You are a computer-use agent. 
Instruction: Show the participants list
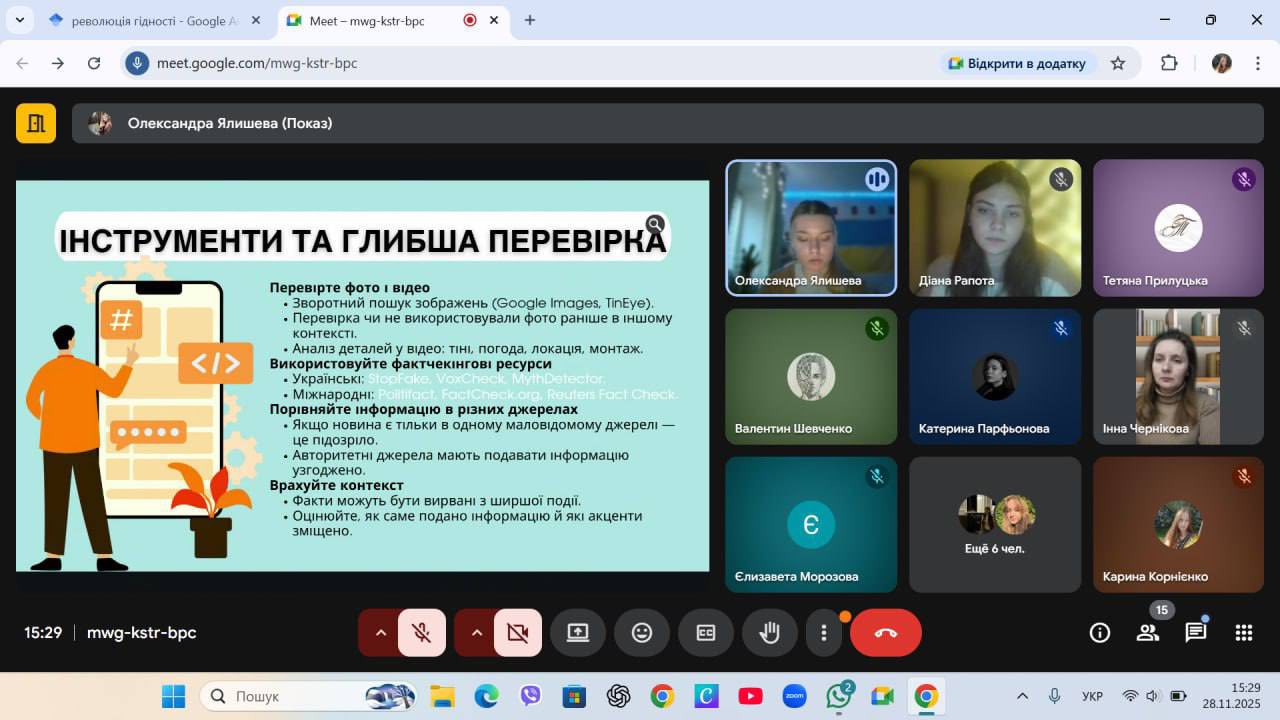click(1147, 633)
